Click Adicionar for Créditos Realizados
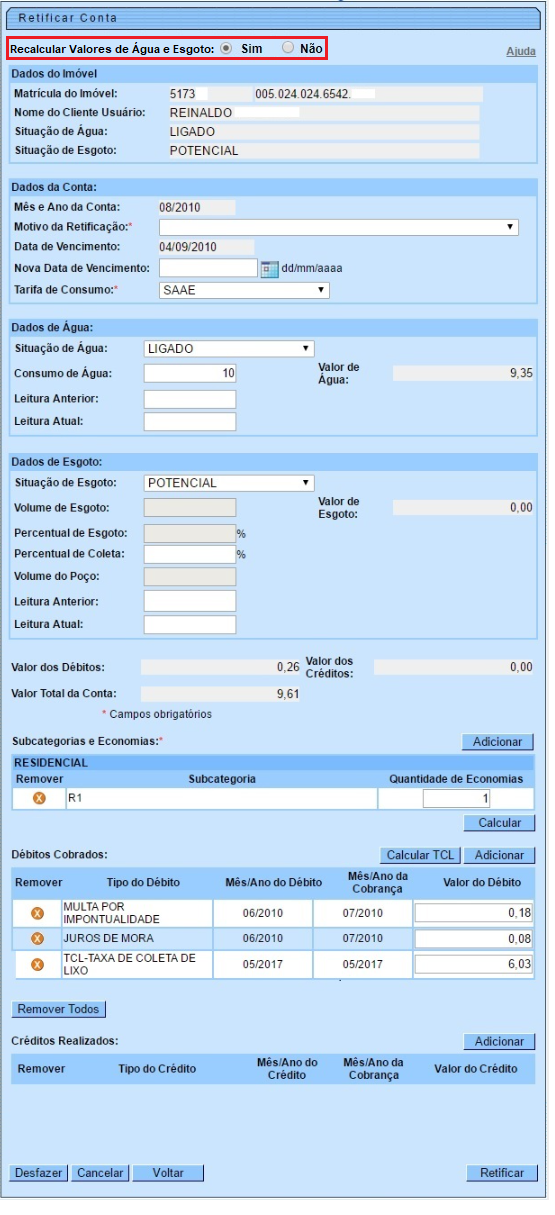The height and width of the screenshot is (1215, 555). pyautogui.click(x=499, y=1042)
